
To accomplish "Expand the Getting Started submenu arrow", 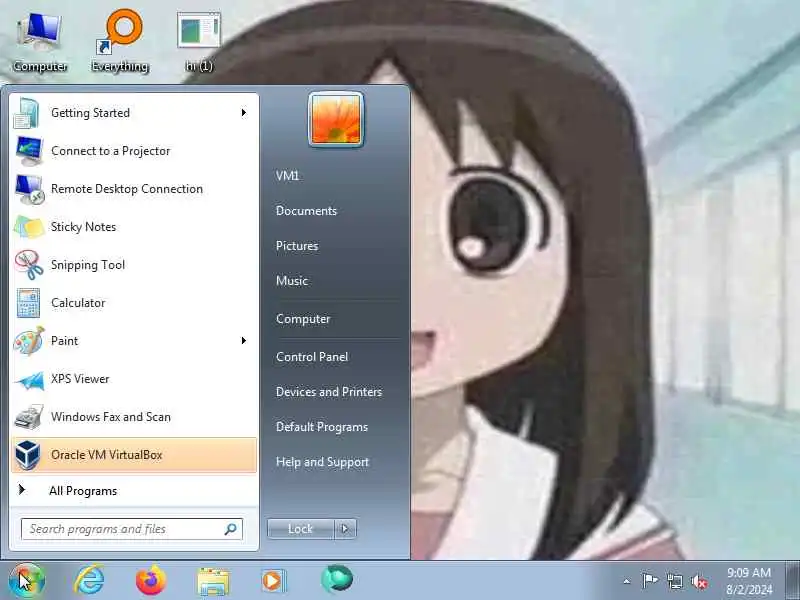I will click(x=244, y=112).
